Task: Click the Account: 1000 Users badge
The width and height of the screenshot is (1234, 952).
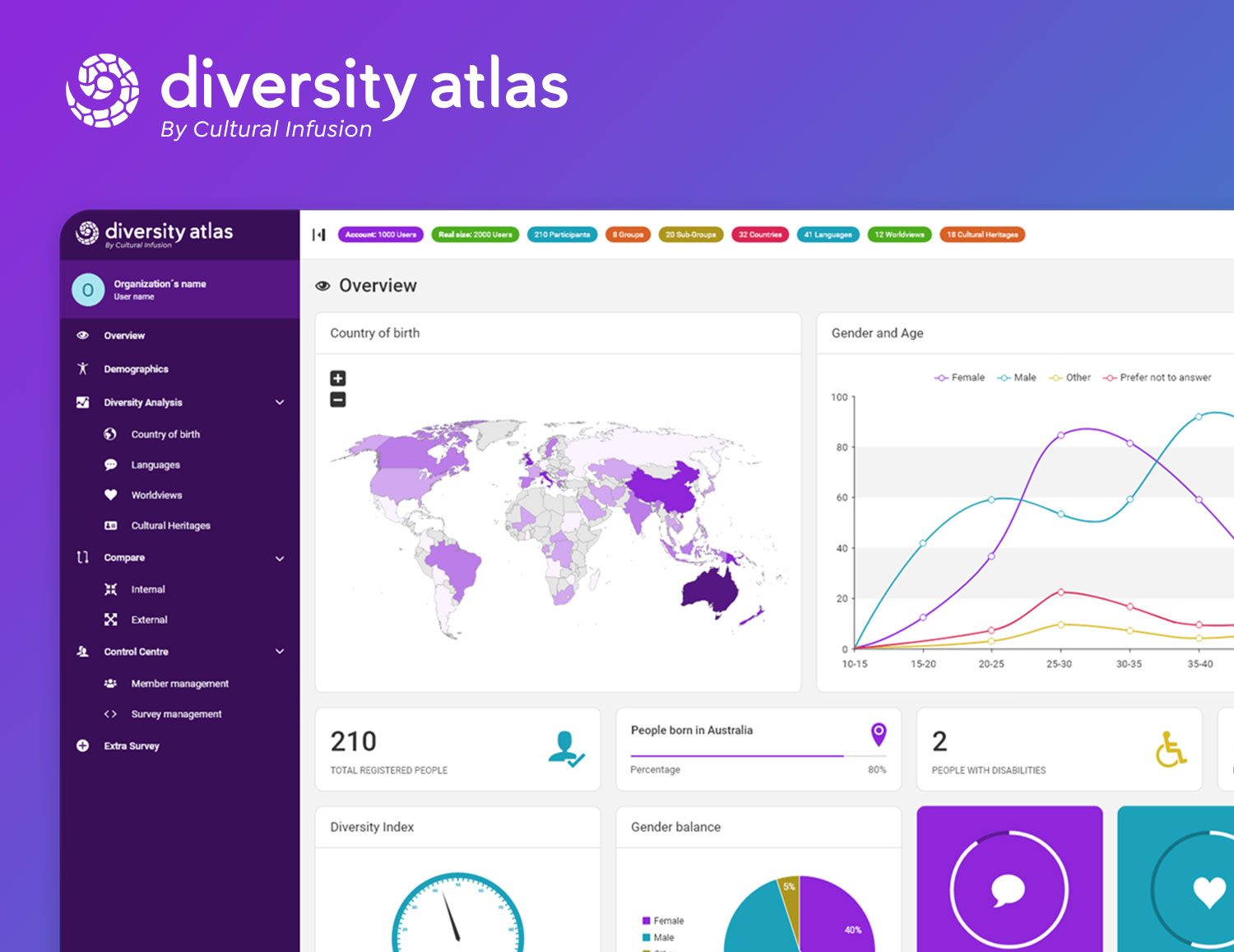Action: click(x=381, y=235)
